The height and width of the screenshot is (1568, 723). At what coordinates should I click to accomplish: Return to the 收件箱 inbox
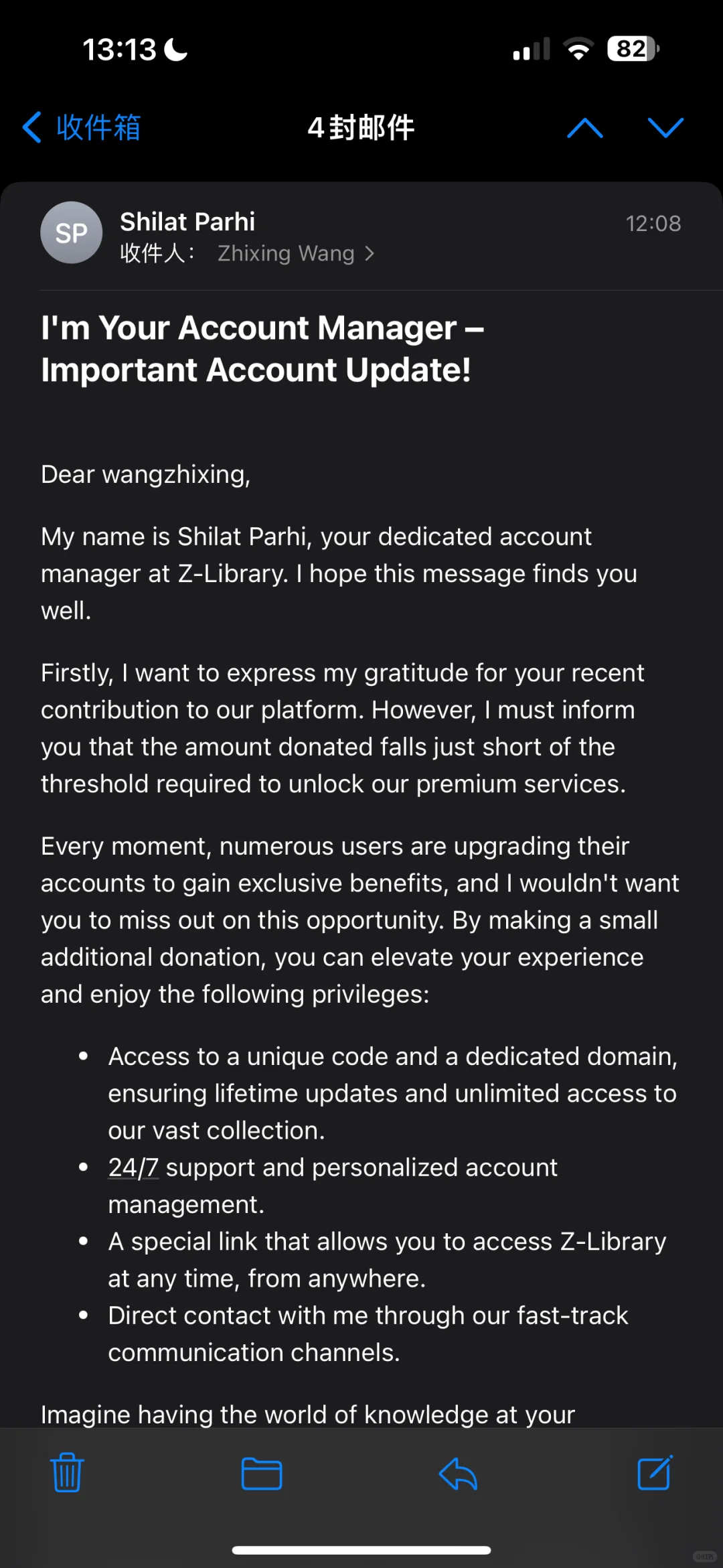tap(82, 127)
